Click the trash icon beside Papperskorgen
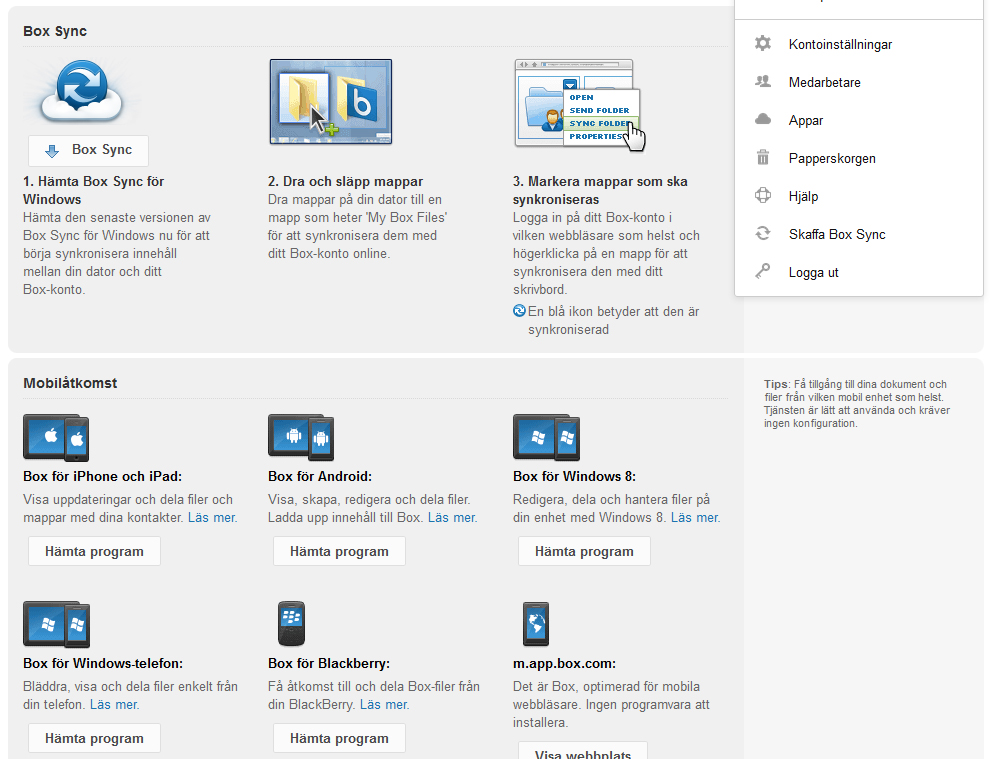Viewport: 1002px width, 759px height. coord(763,157)
